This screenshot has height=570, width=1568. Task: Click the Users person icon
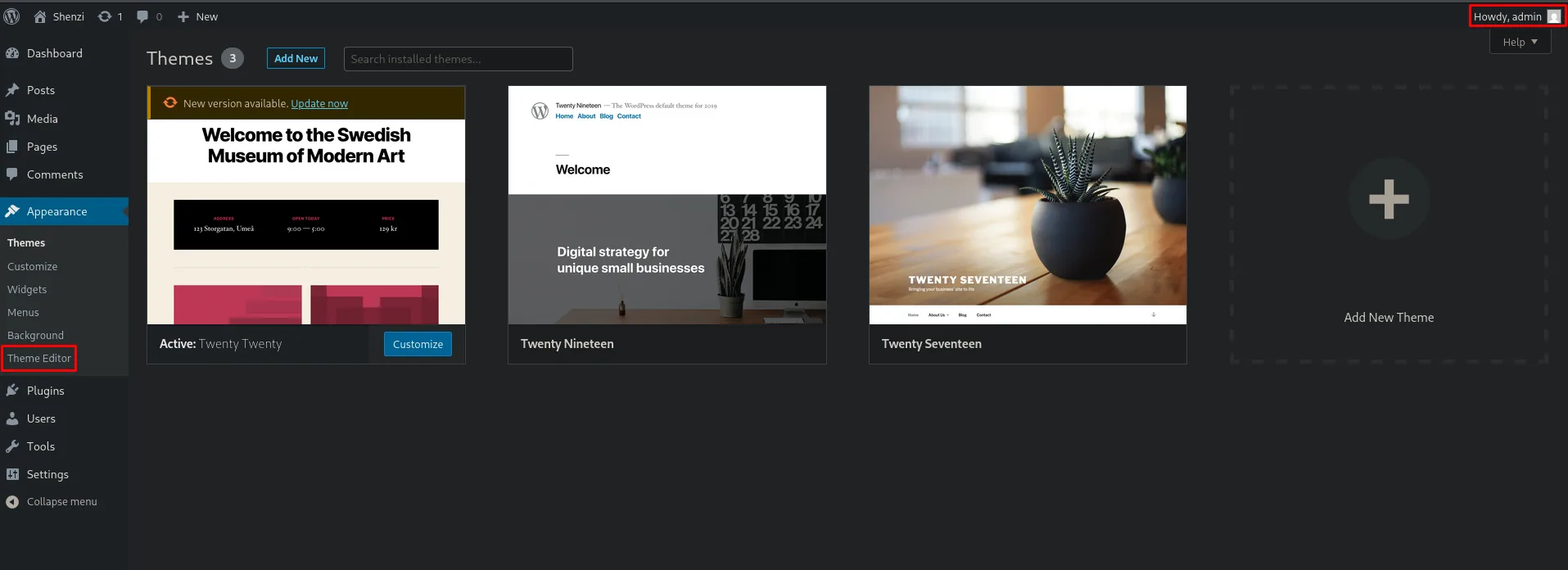12,418
